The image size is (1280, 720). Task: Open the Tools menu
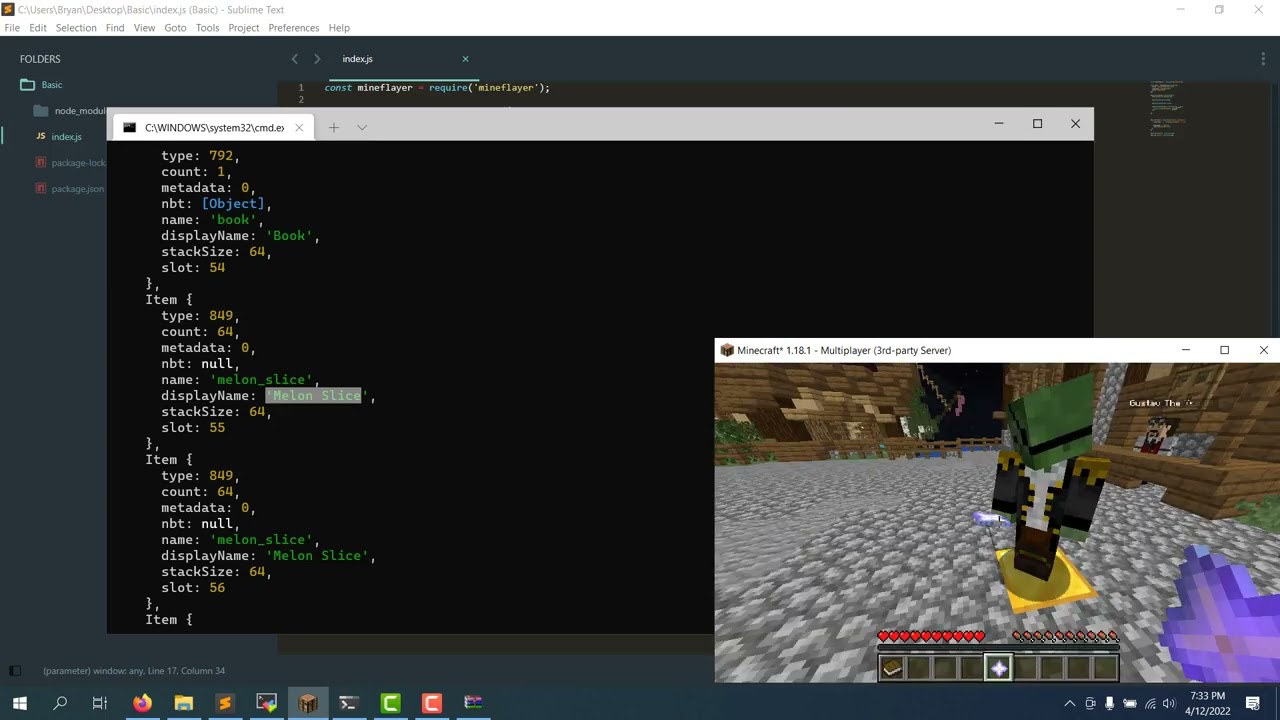point(207,28)
